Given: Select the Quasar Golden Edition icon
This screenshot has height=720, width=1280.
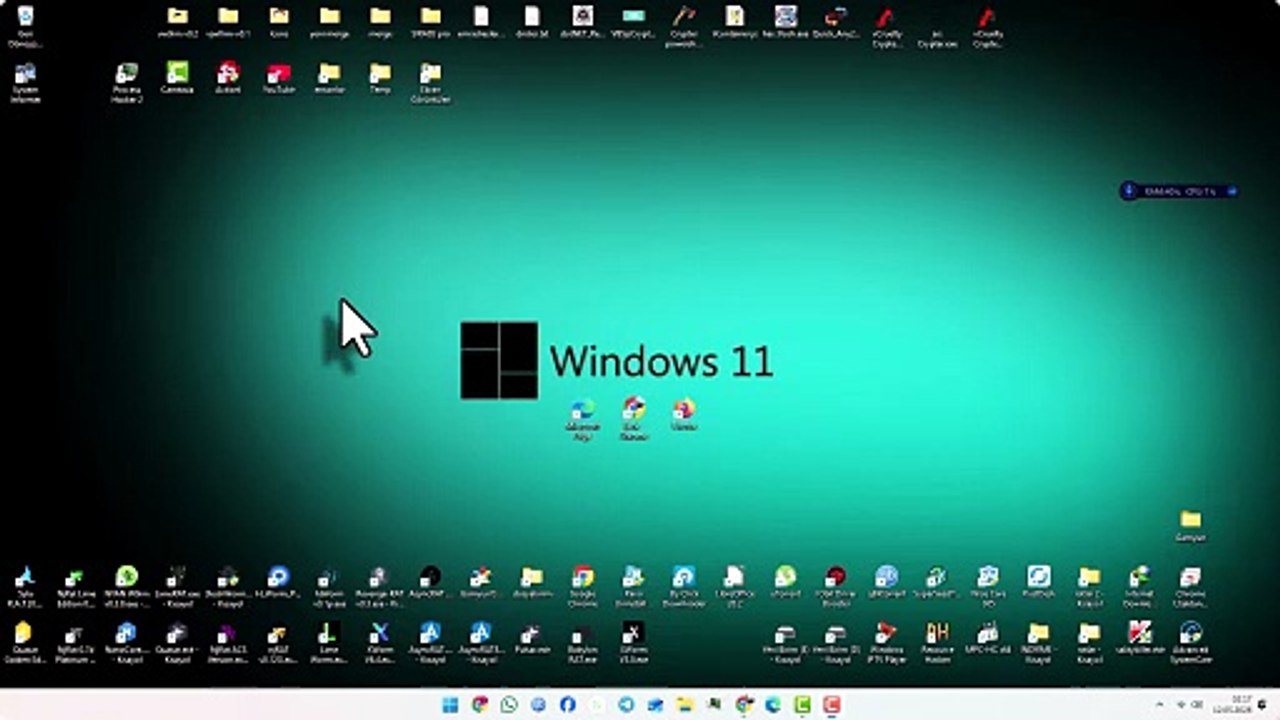Looking at the screenshot, I should pos(25,643).
